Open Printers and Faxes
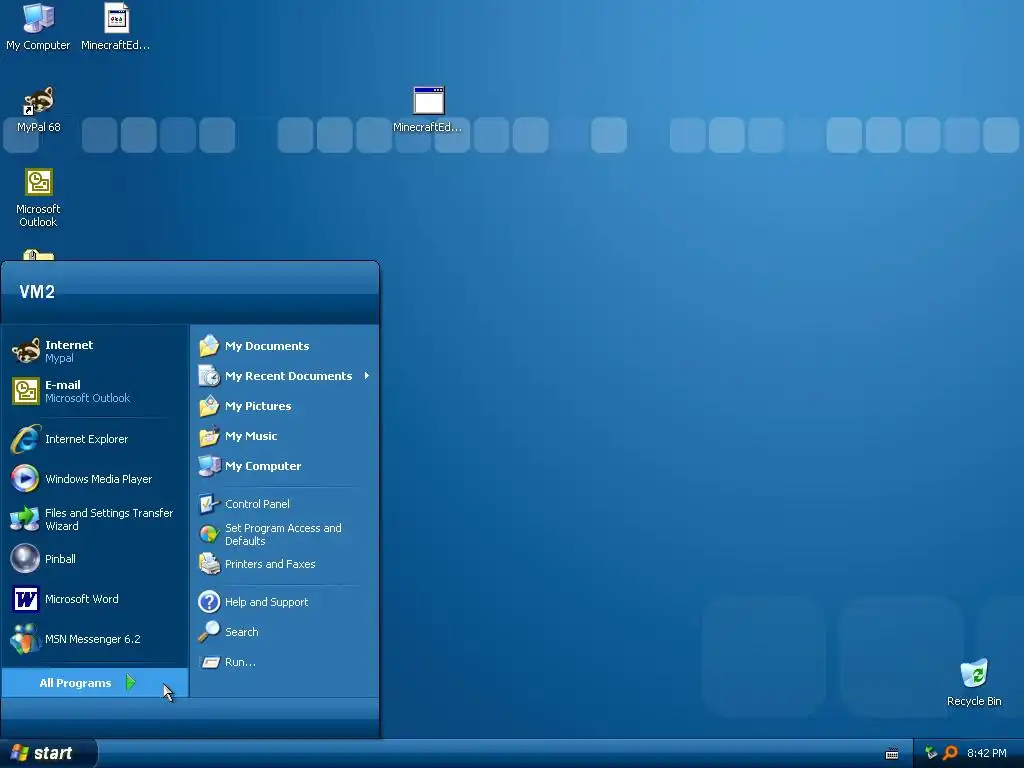The image size is (1024, 768). click(x=285, y=564)
